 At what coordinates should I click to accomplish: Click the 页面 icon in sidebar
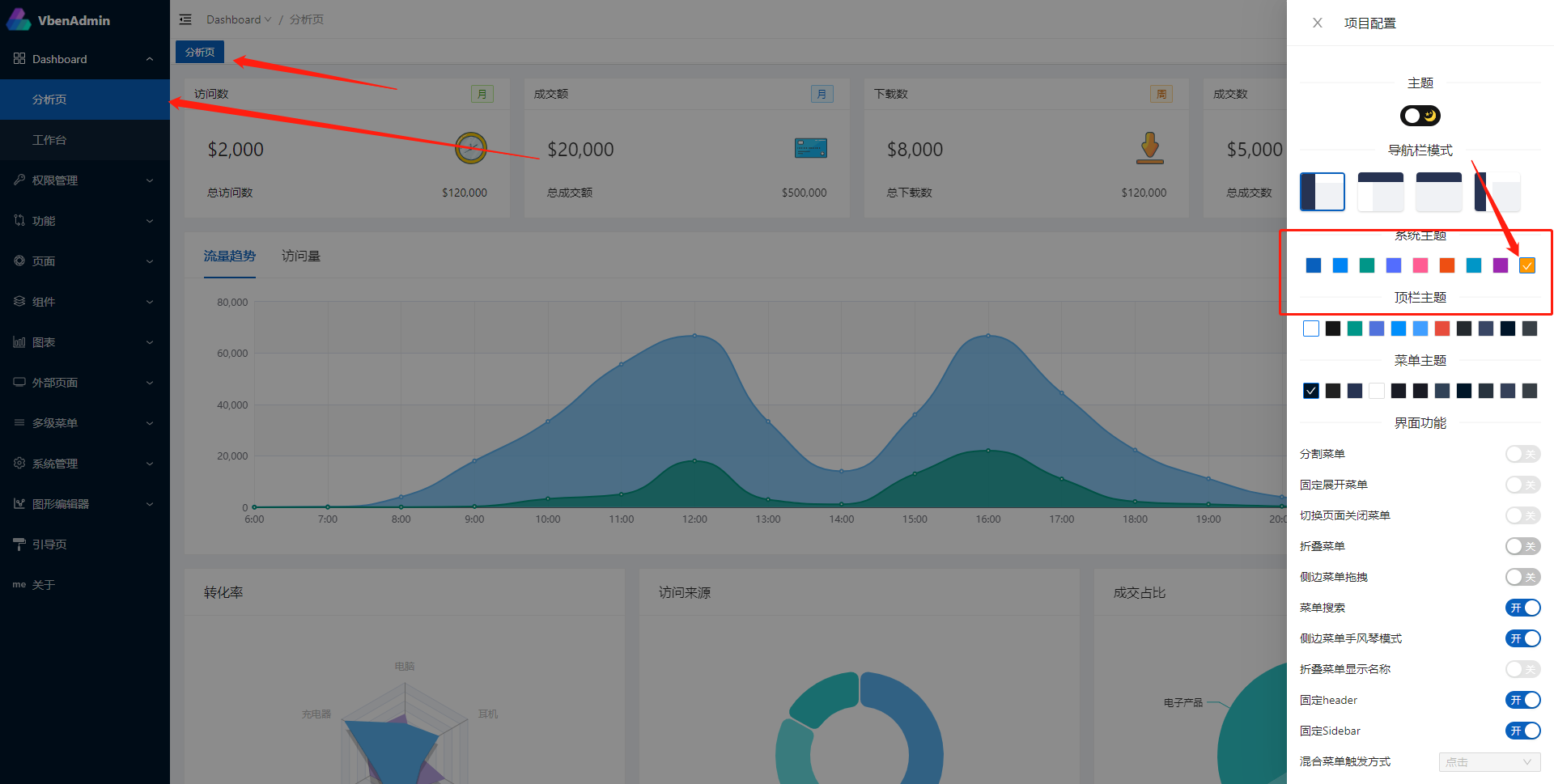point(19,261)
